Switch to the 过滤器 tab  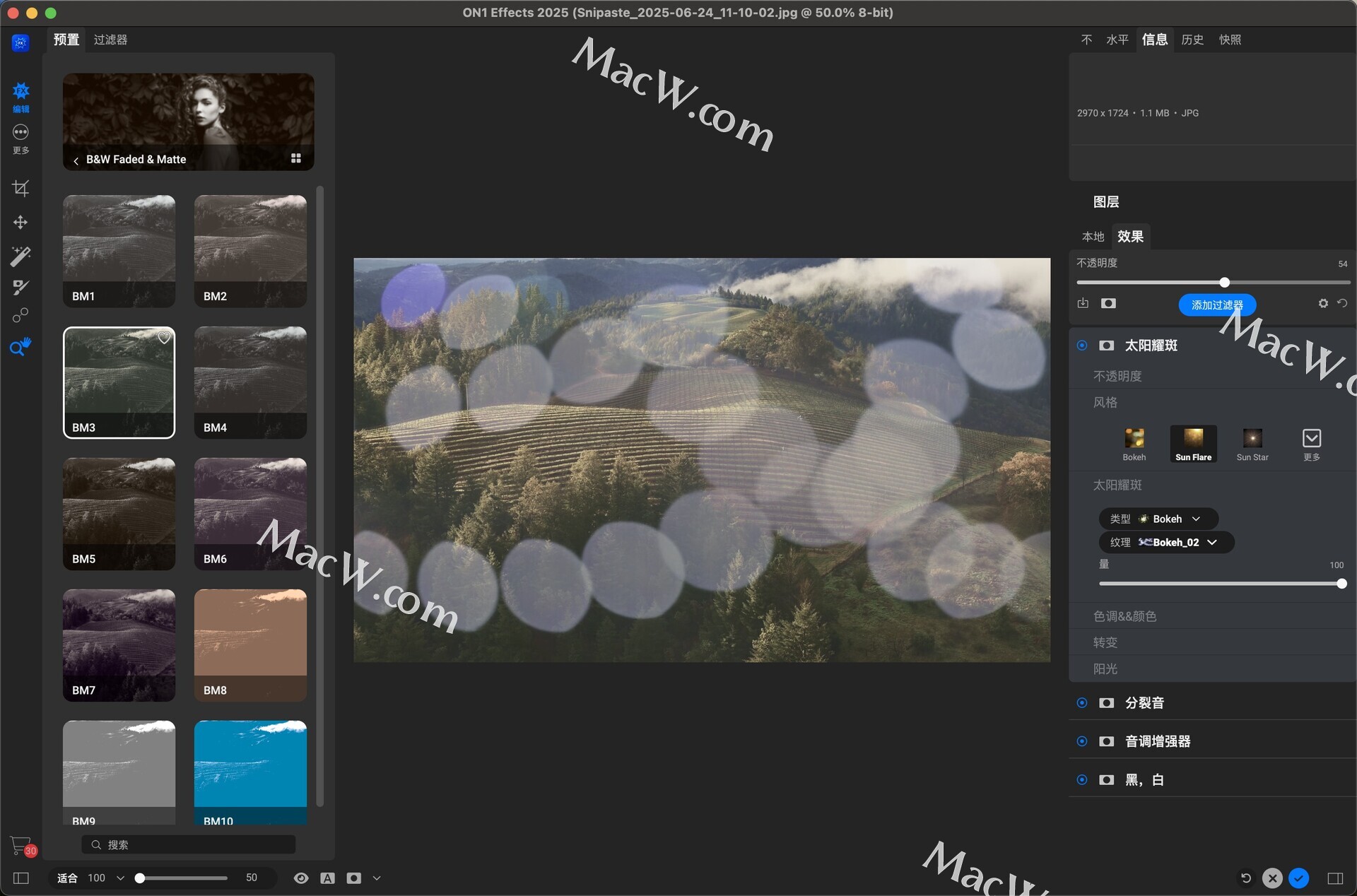(110, 40)
